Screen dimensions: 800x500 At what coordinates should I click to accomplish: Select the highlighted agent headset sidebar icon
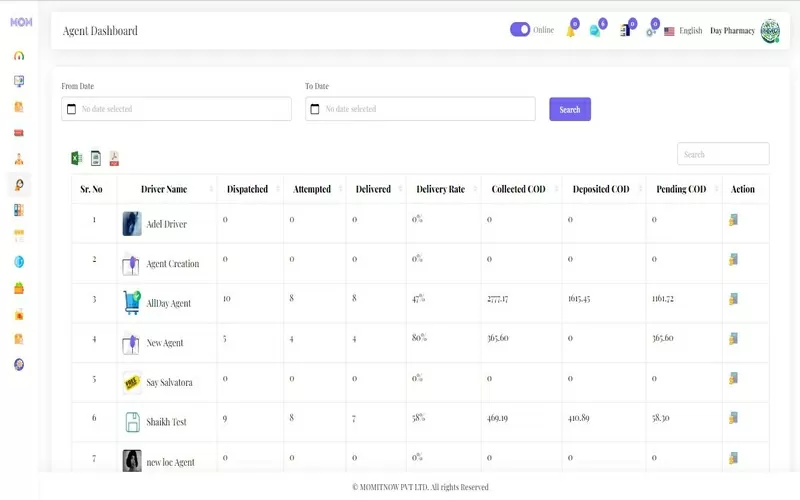[19, 185]
